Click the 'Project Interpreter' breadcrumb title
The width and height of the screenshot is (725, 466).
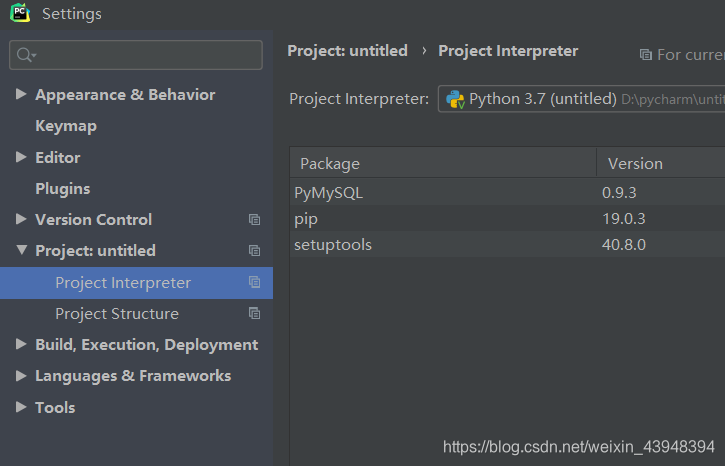pos(508,51)
